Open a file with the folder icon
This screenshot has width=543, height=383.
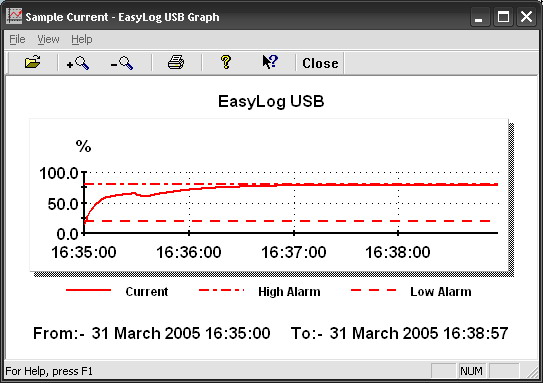[x=33, y=63]
